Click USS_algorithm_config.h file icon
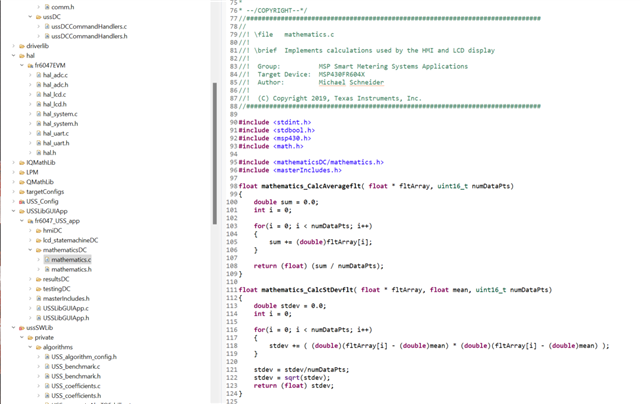 coord(47,357)
